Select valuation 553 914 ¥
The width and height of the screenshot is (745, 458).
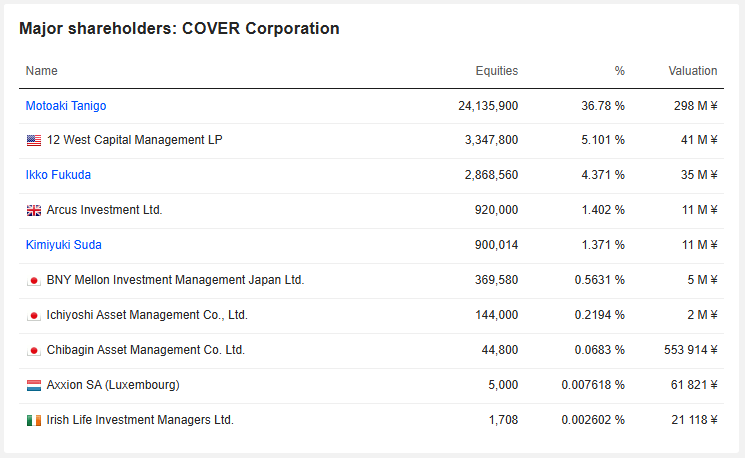[x=691, y=350]
